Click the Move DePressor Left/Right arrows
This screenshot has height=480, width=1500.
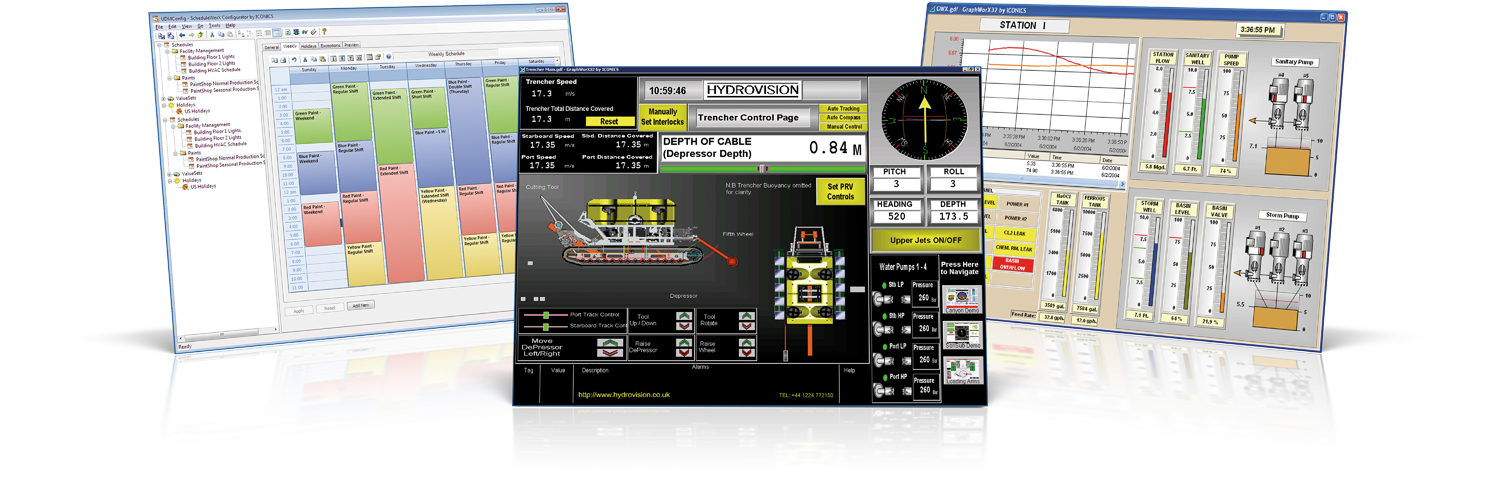tap(610, 345)
